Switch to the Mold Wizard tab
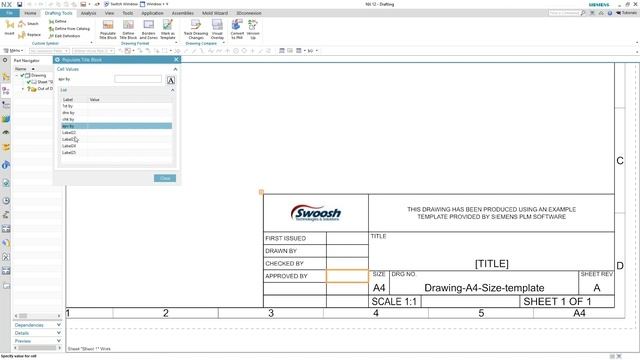This screenshot has height=360, width=640. click(215, 13)
